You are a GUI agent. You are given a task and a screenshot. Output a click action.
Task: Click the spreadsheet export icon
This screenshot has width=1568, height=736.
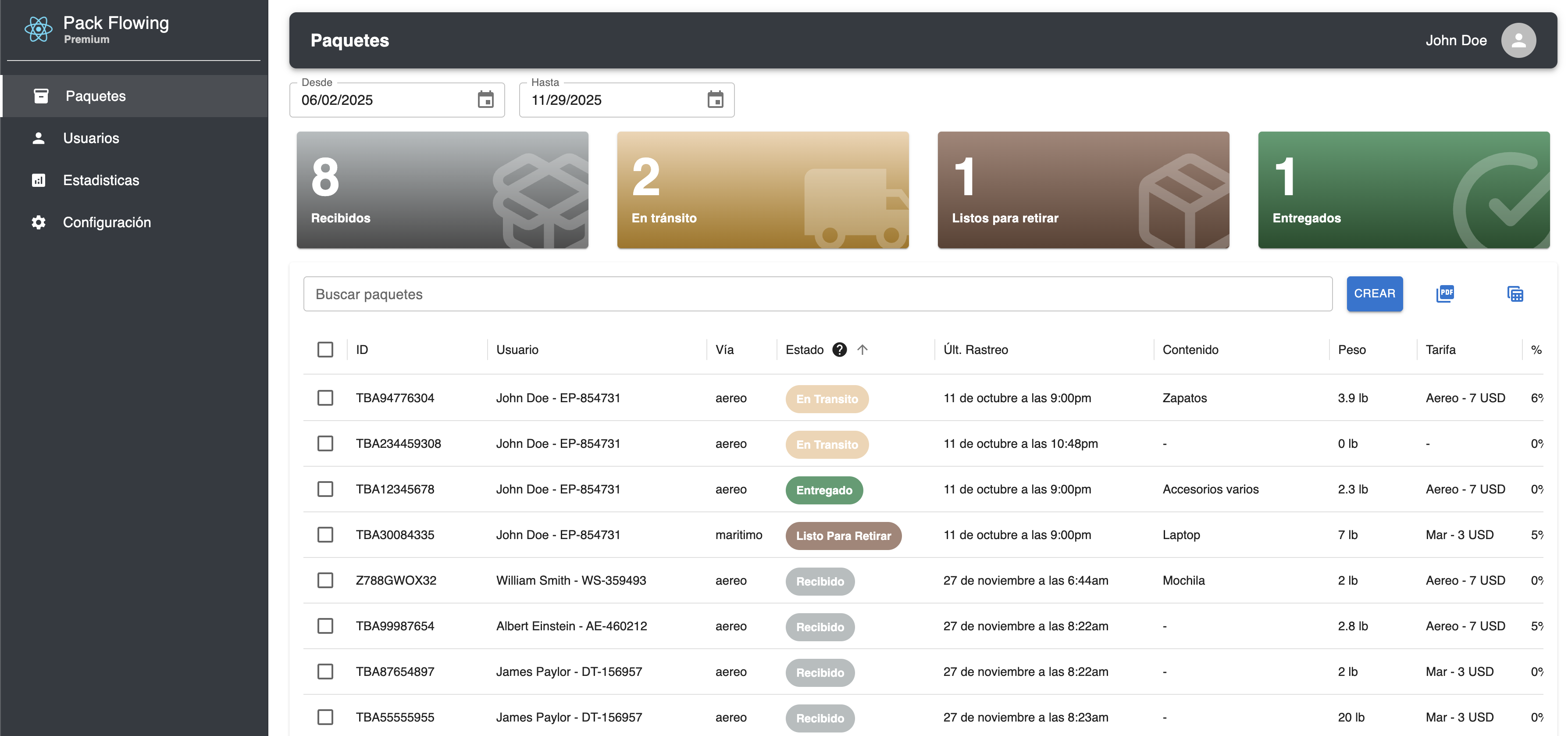(x=1515, y=294)
